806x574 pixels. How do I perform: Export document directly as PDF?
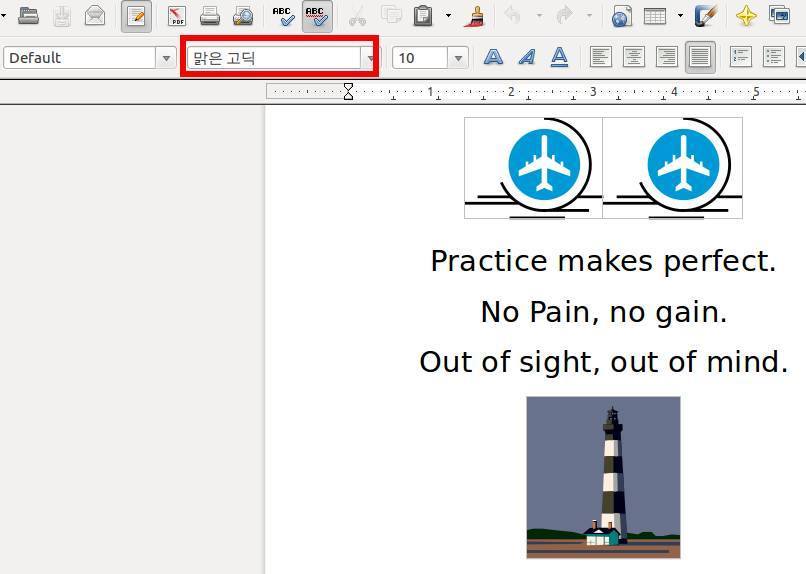tap(177, 16)
